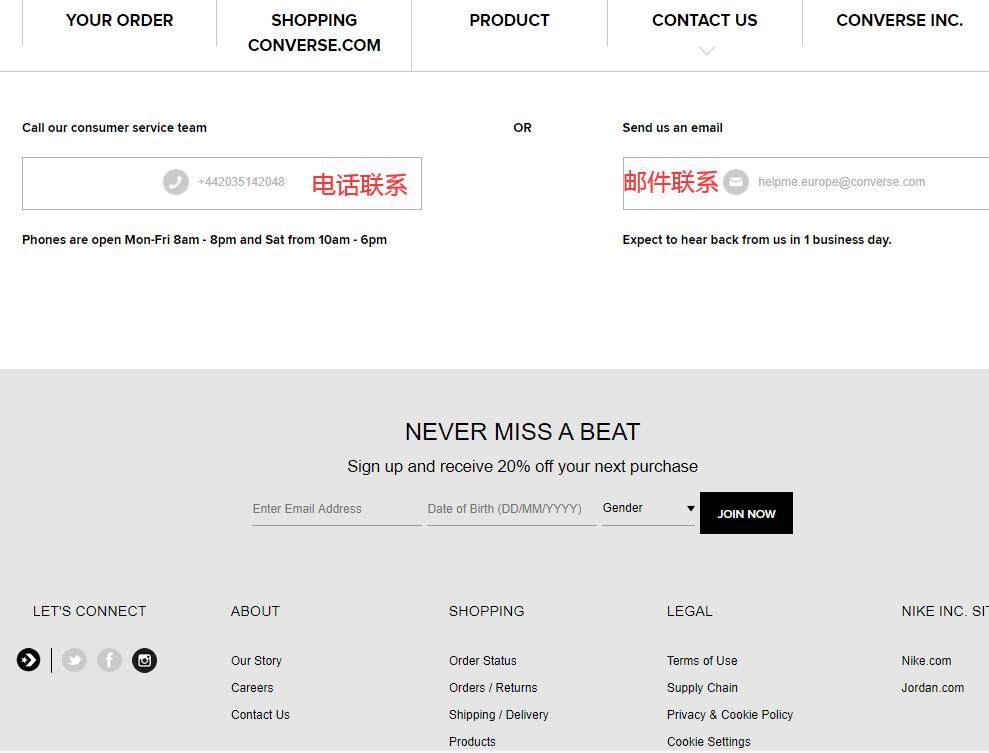Image resolution: width=989 pixels, height=753 pixels.
Task: Click the phone icon next to the number
Action: coord(176,182)
